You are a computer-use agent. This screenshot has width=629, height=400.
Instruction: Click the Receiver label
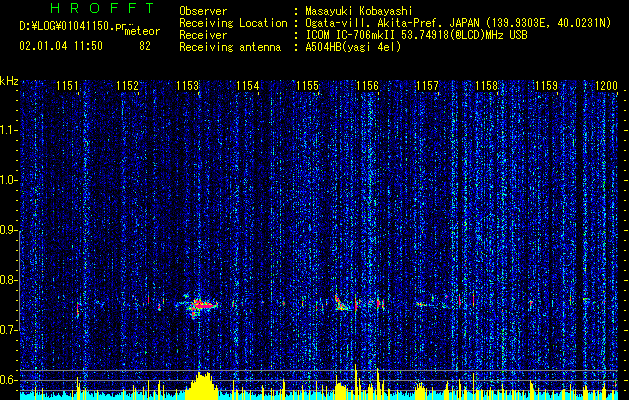point(203,35)
